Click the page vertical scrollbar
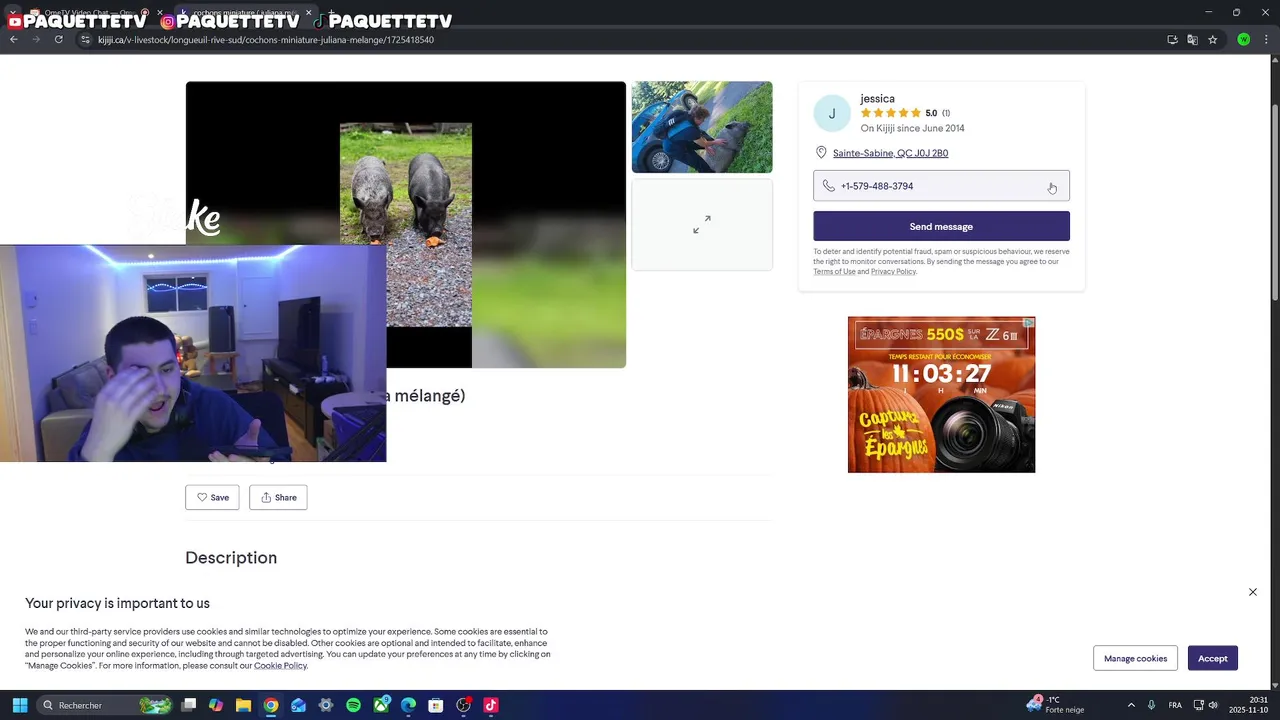This screenshot has width=1280, height=720. click(x=1274, y=200)
